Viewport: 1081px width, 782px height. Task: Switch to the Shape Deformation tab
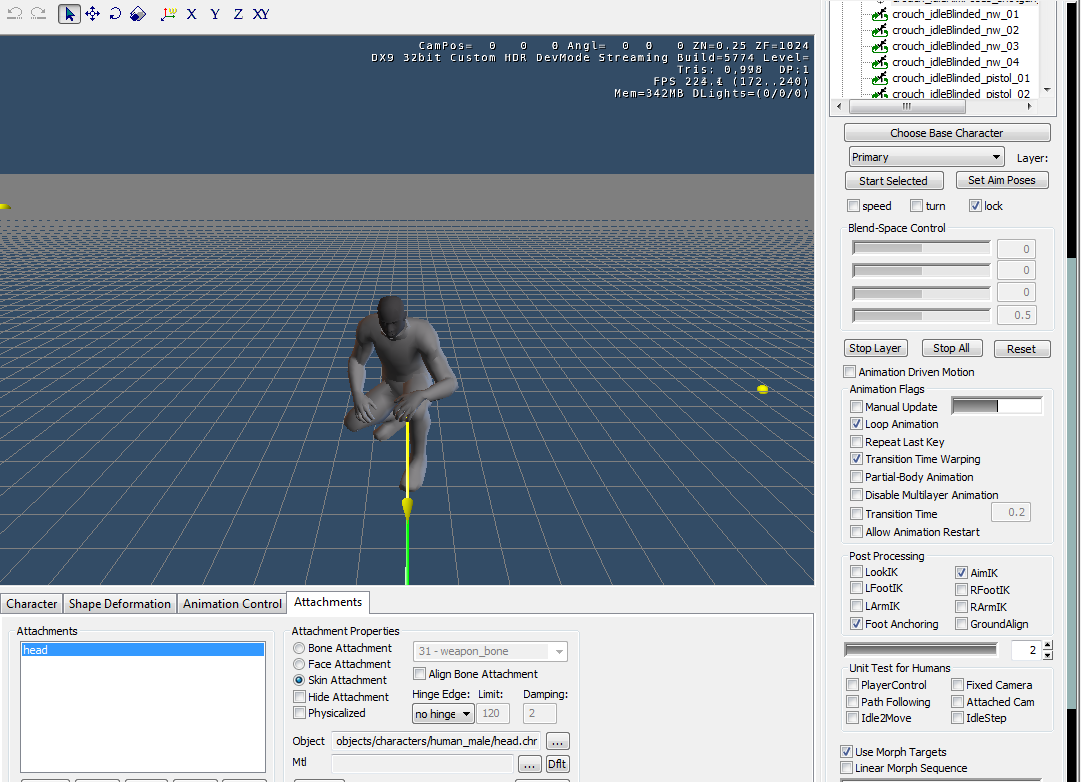tap(119, 603)
